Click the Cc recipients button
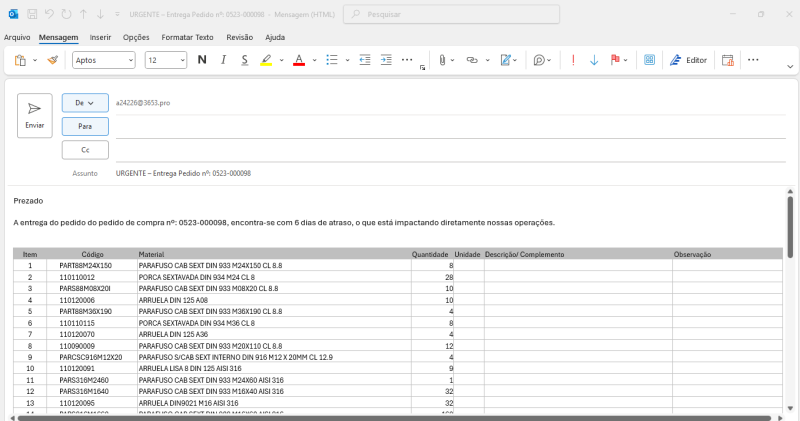Viewport: 800px width, 421px height. [x=85, y=149]
